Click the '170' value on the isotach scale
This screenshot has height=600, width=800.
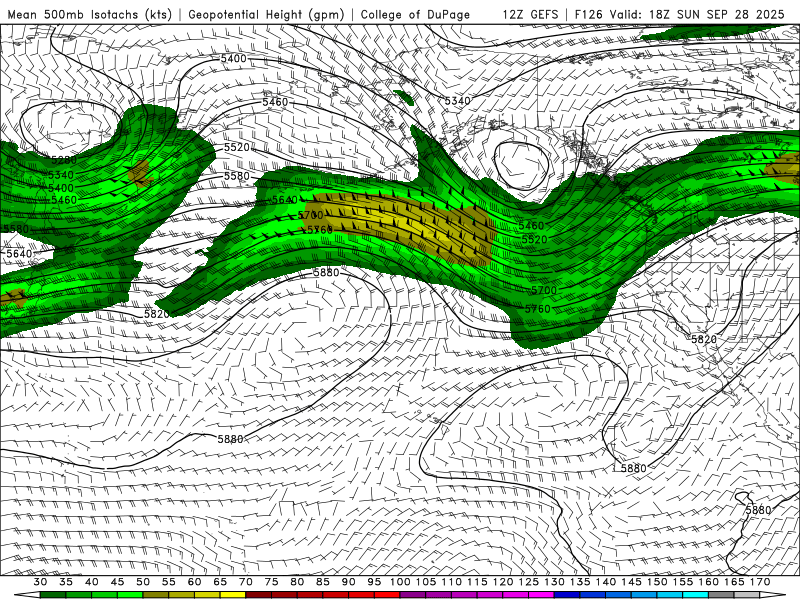[760, 582]
